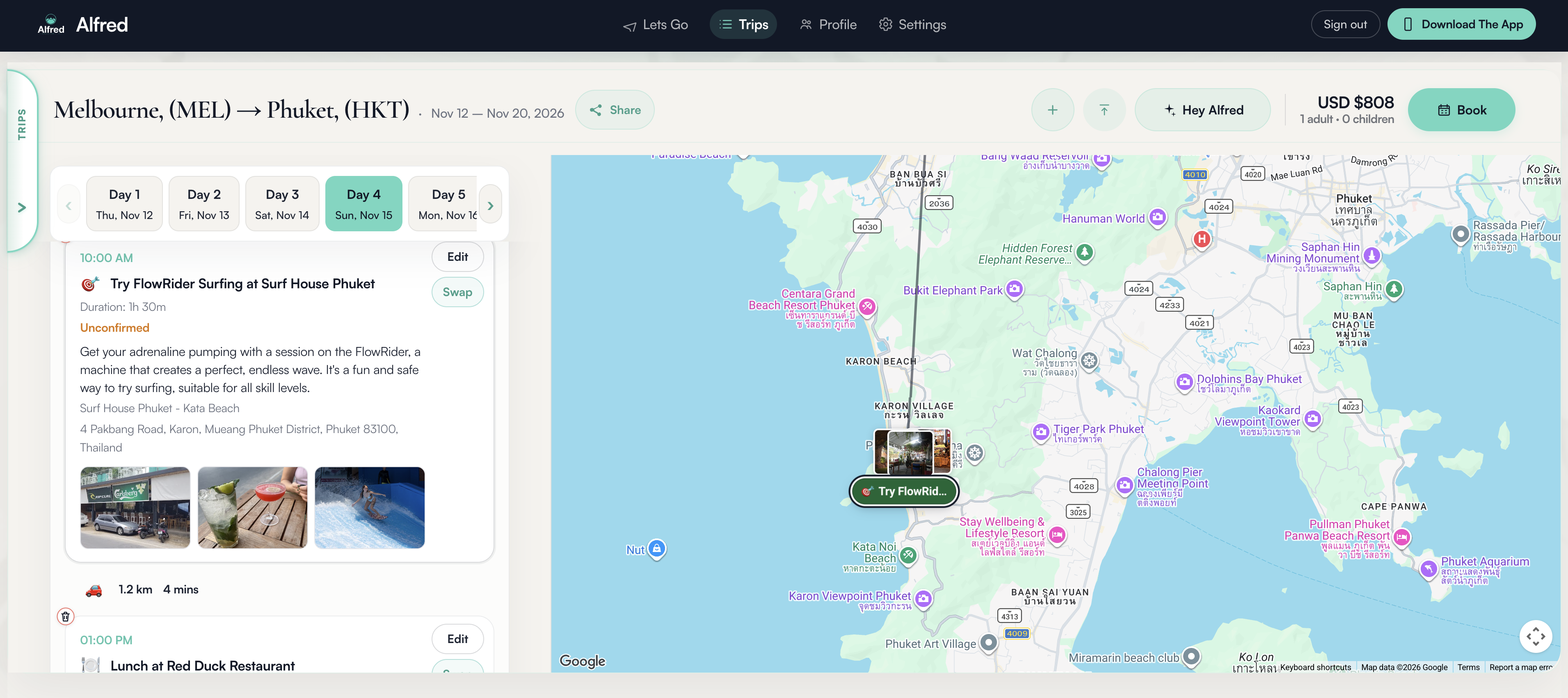Image resolution: width=1568 pixels, height=698 pixels.
Task: Click Pullman Phuket Panwa Beach Resort pin
Action: (1402, 538)
